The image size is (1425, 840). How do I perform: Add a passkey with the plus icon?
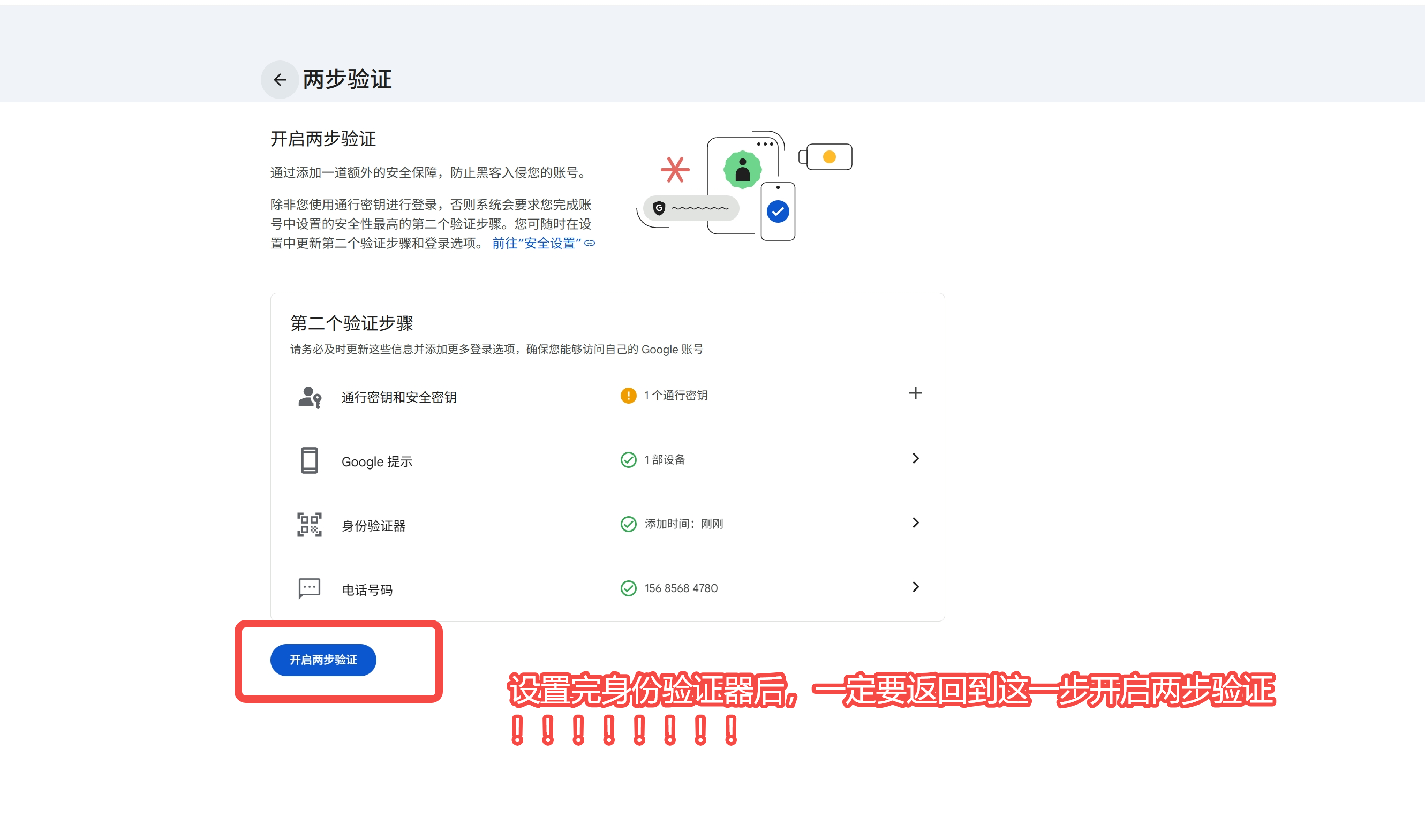(x=916, y=393)
